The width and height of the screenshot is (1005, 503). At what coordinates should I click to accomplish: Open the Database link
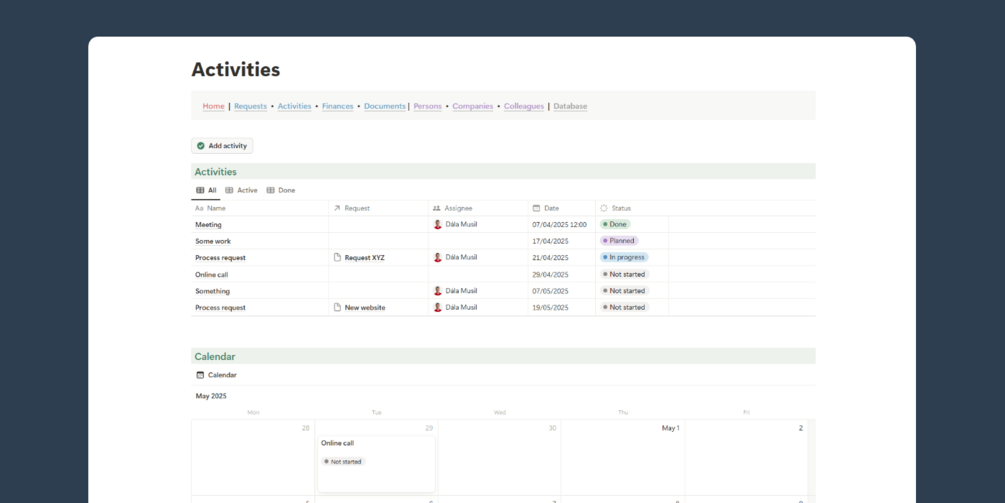tap(570, 106)
